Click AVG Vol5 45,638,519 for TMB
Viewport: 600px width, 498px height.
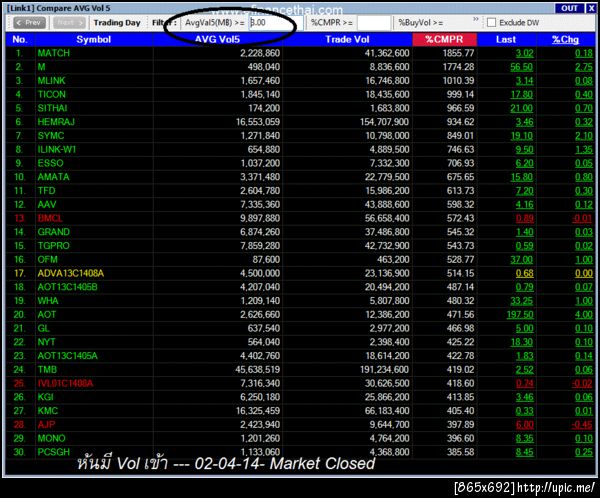click(x=258, y=370)
